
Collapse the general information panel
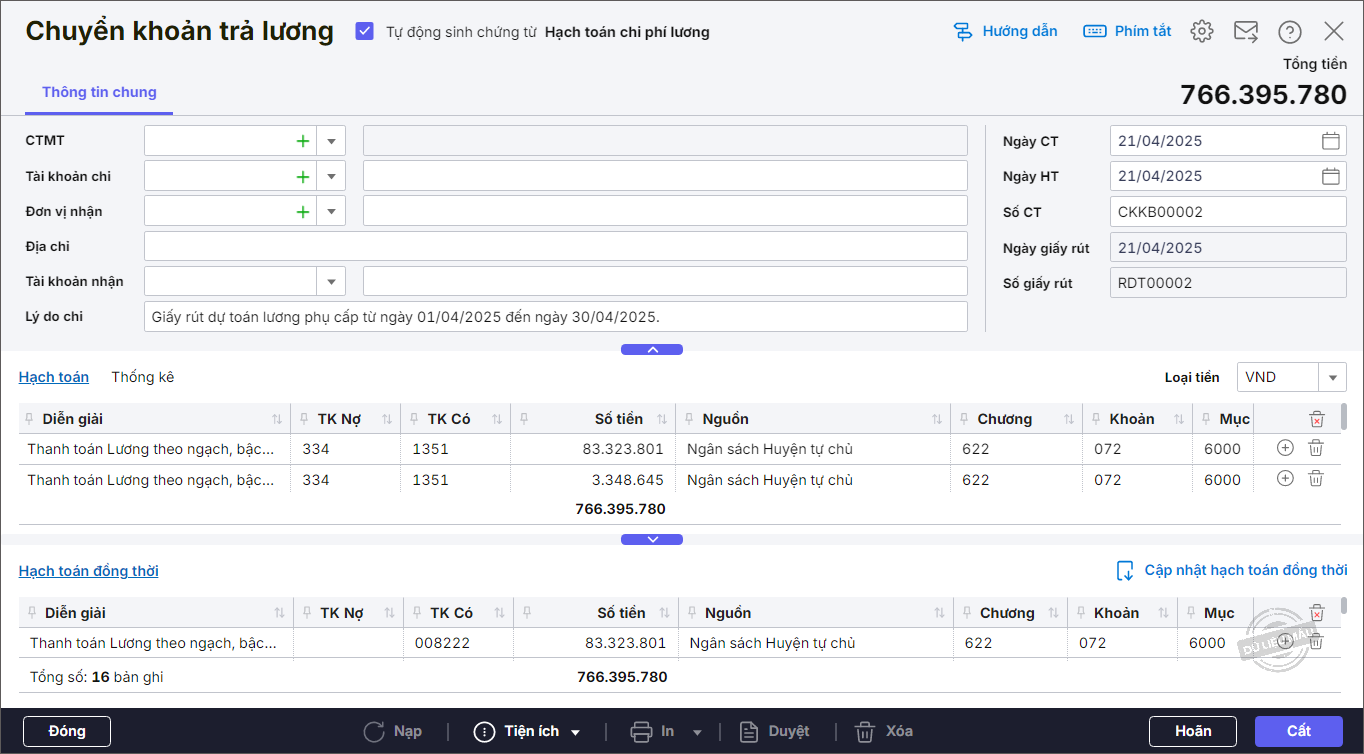[651, 350]
